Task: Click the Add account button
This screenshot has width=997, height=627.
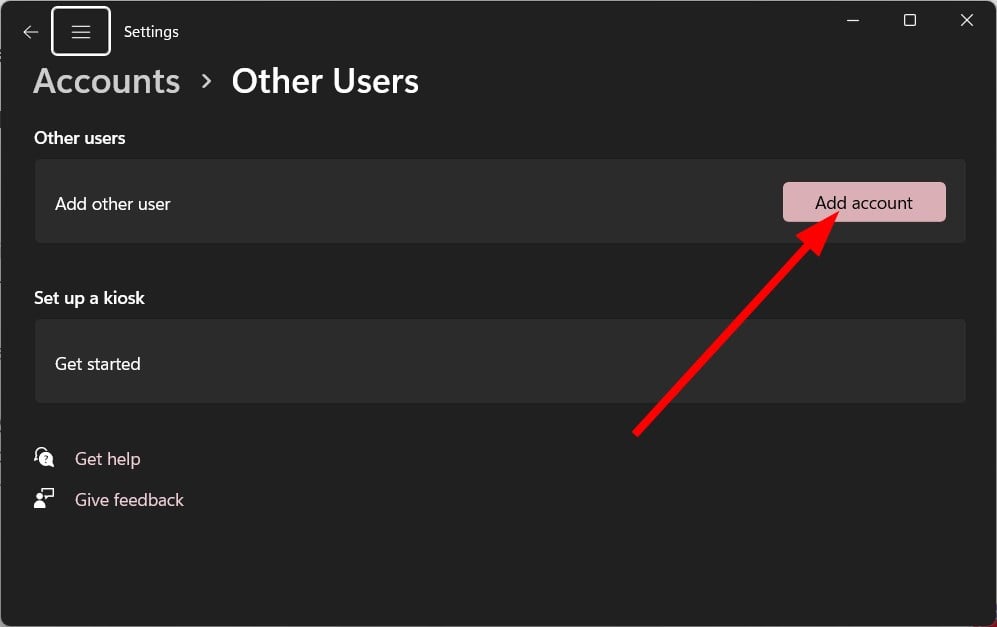Action: pos(864,202)
